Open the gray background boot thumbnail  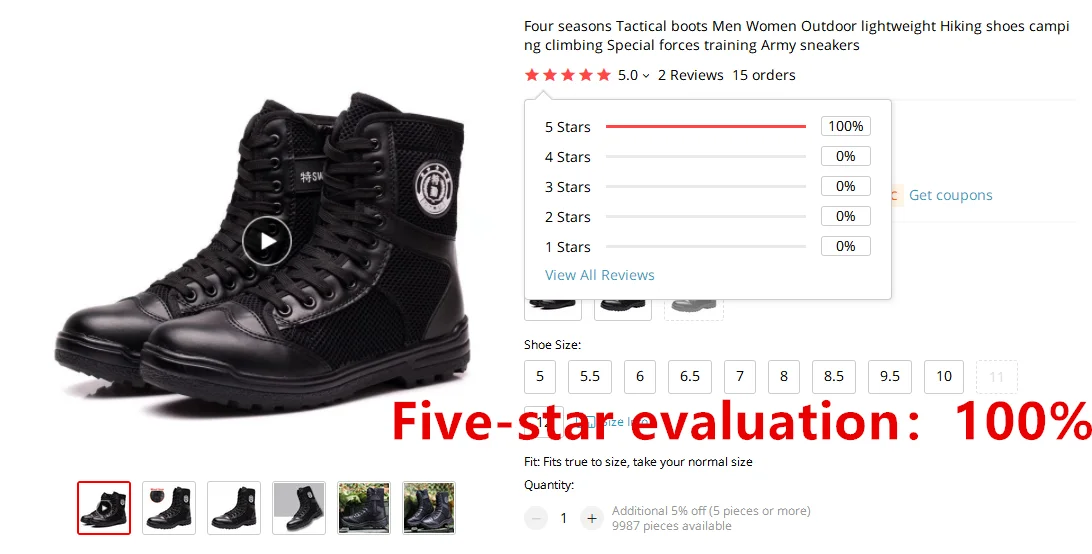click(x=299, y=508)
